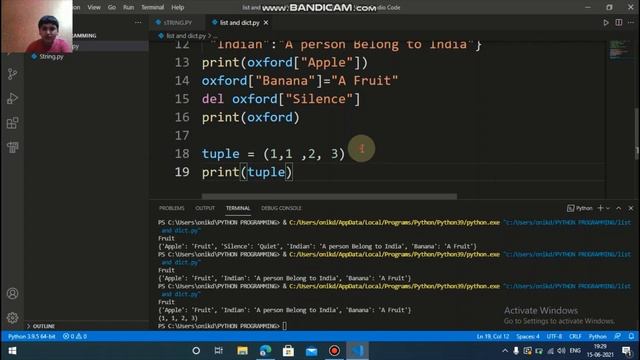
Task: Show hidden system tray icons
Action: pyautogui.click(x=505, y=351)
